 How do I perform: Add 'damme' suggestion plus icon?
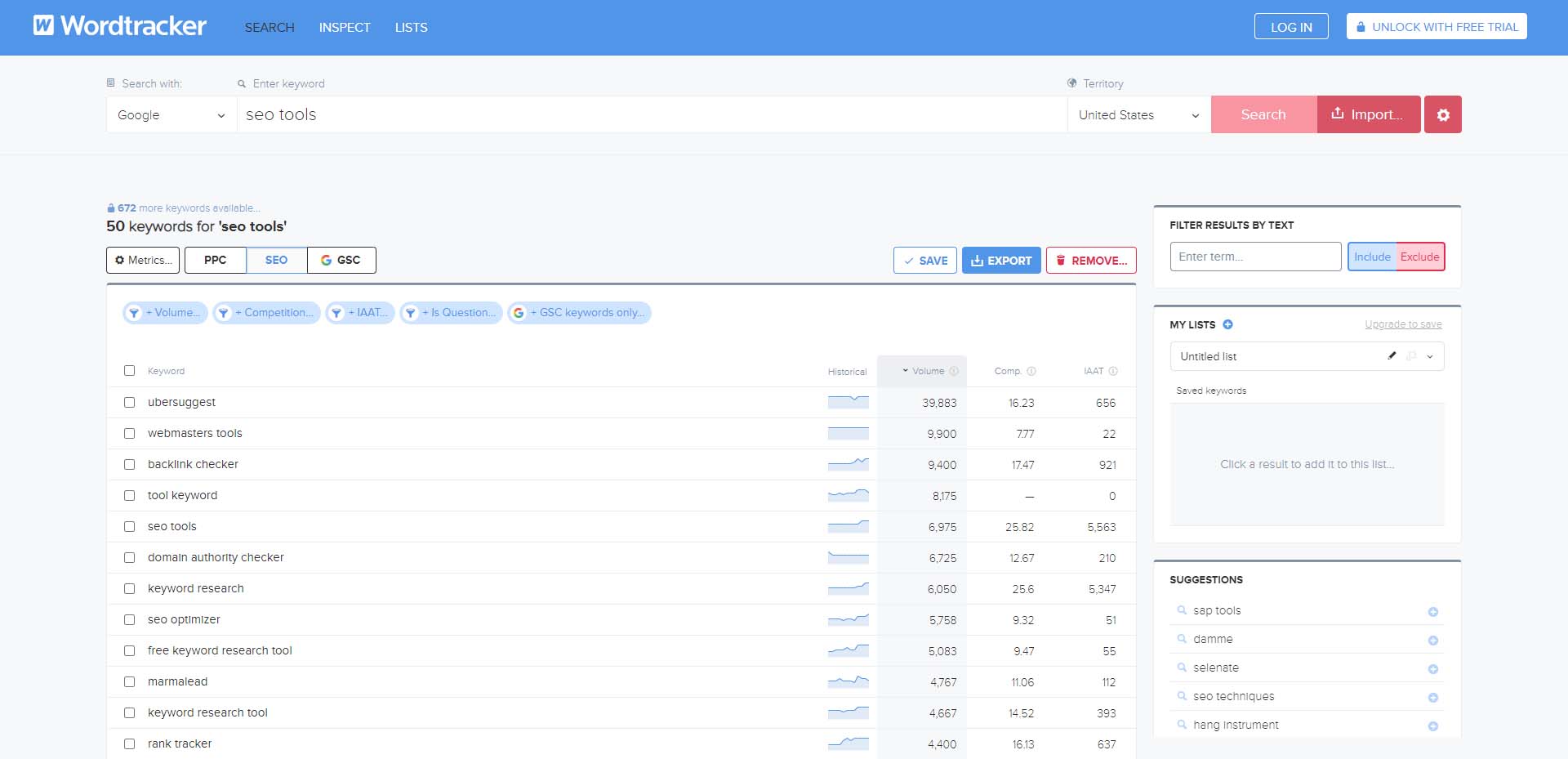1432,641
